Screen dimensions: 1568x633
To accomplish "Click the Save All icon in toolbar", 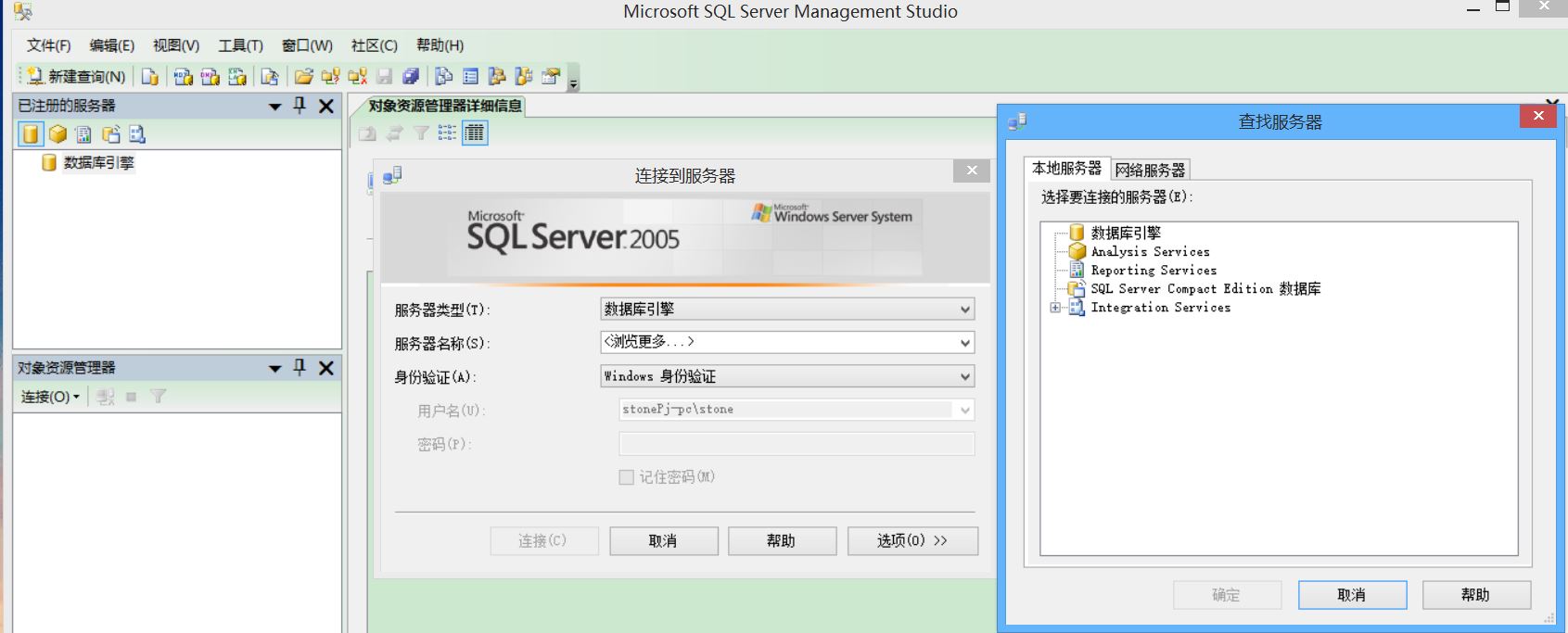I will (x=411, y=77).
